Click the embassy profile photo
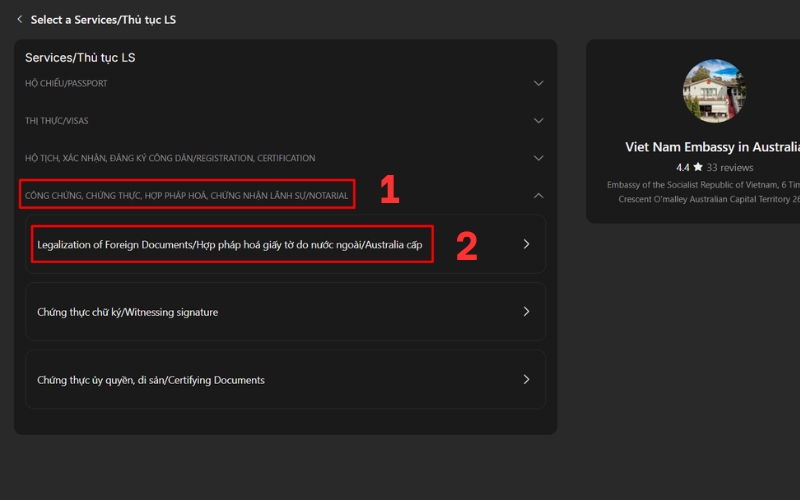This screenshot has height=500, width=800. 714,91
